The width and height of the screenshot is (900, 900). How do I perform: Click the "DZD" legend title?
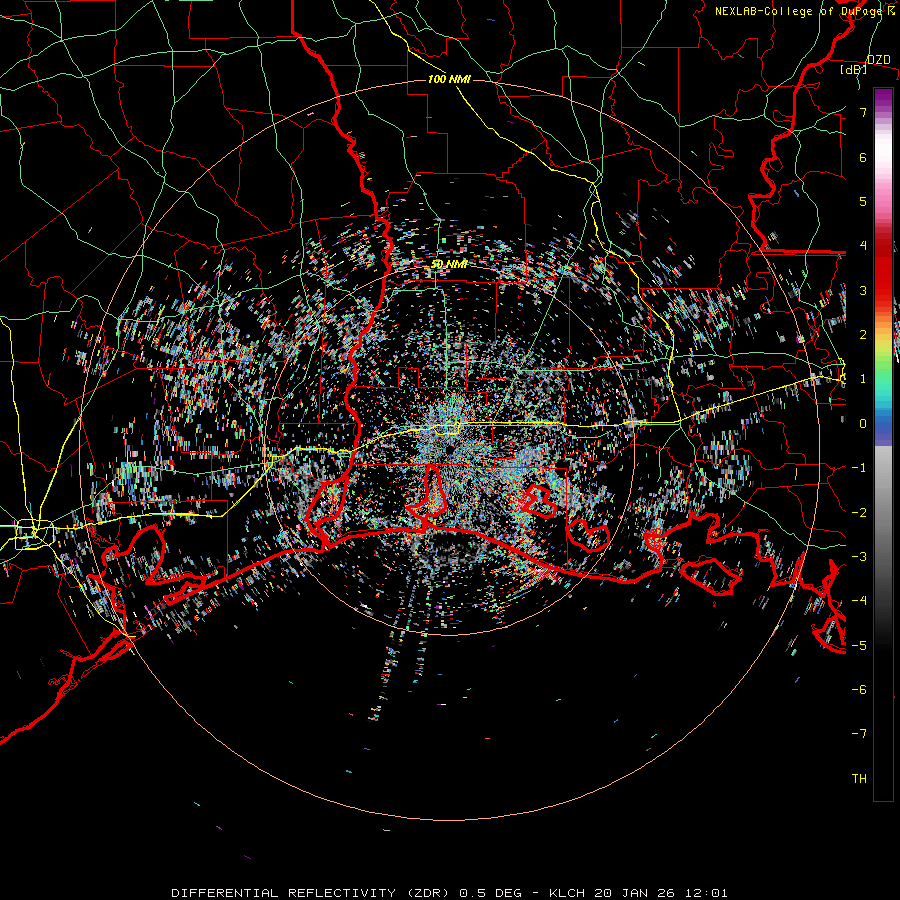pos(878,60)
